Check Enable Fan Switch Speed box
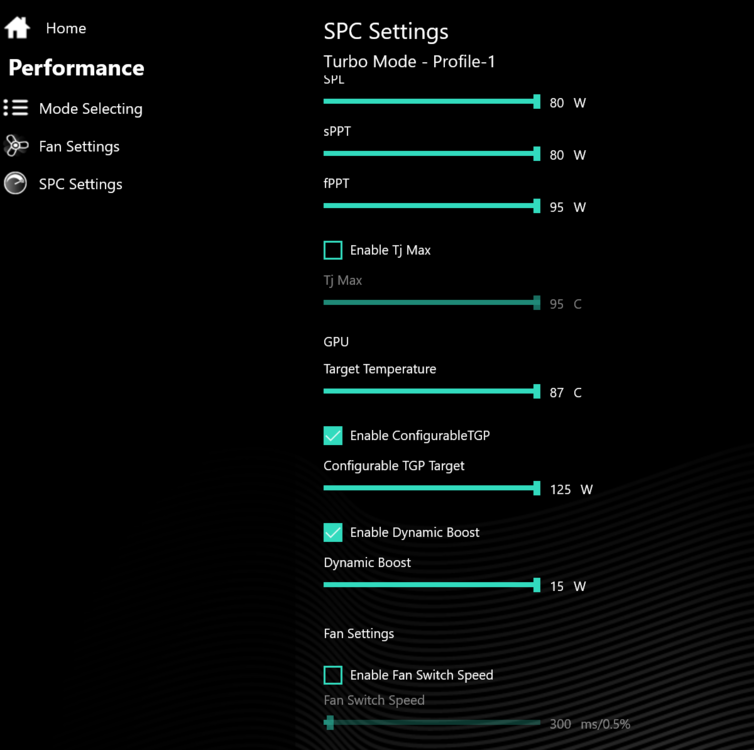The height and width of the screenshot is (750, 754). click(333, 675)
